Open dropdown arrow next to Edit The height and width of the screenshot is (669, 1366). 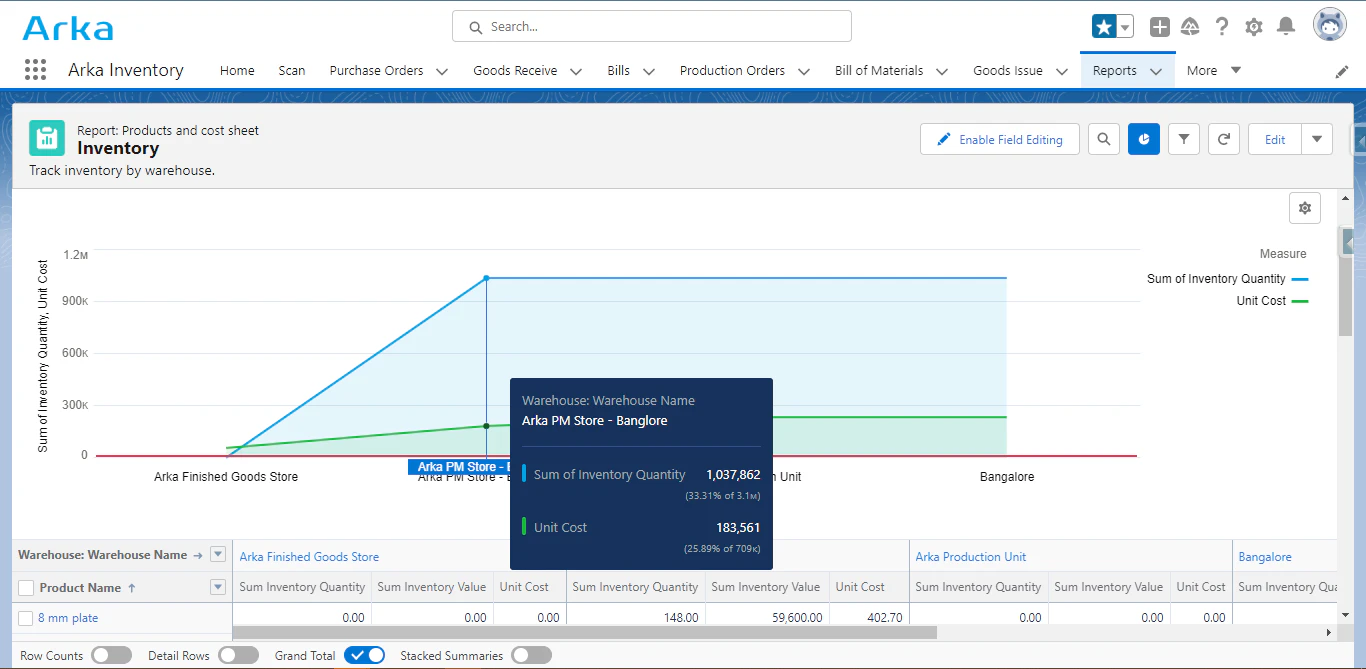(1317, 140)
